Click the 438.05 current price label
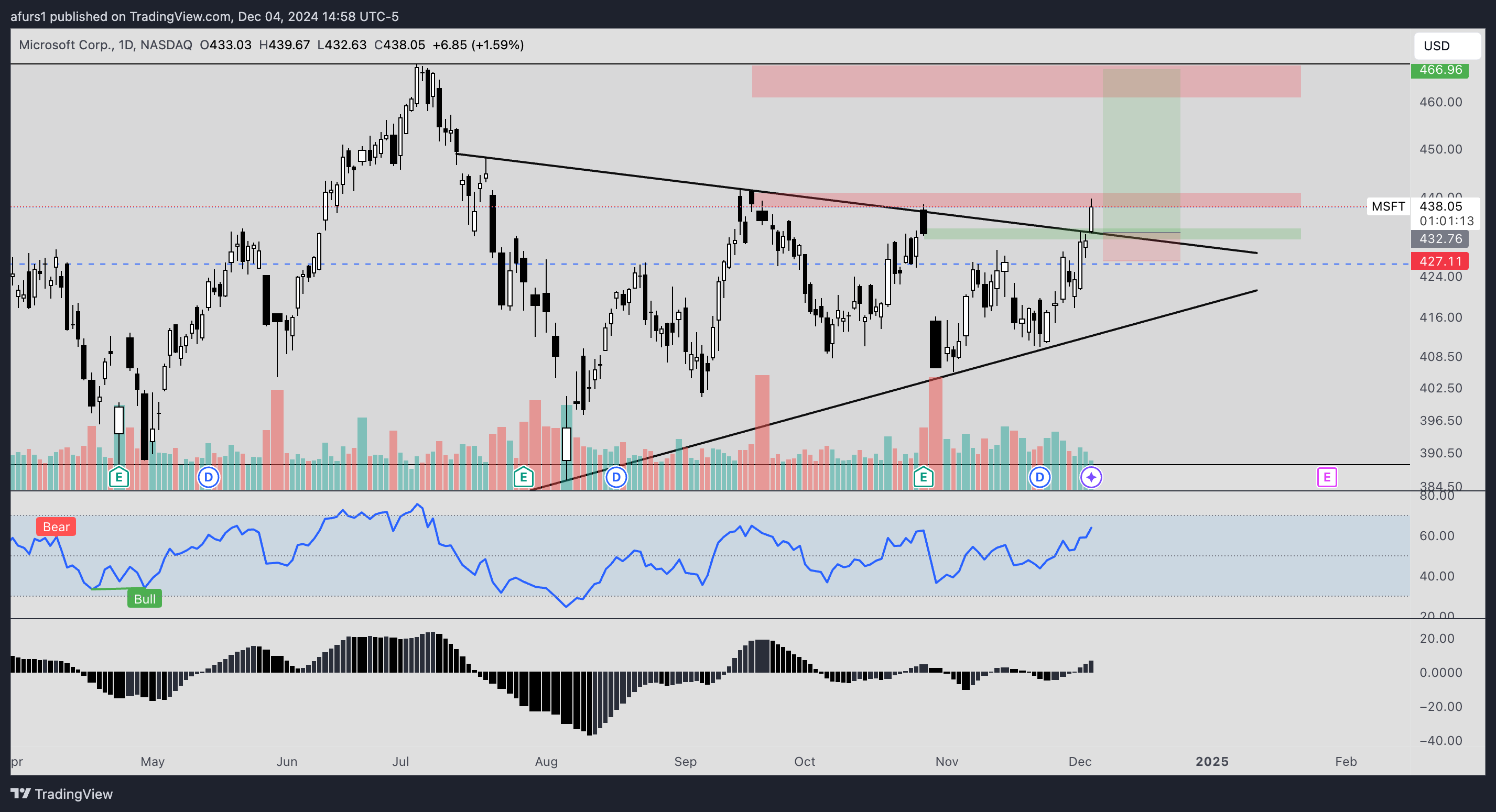The height and width of the screenshot is (812, 1496). (x=1441, y=206)
